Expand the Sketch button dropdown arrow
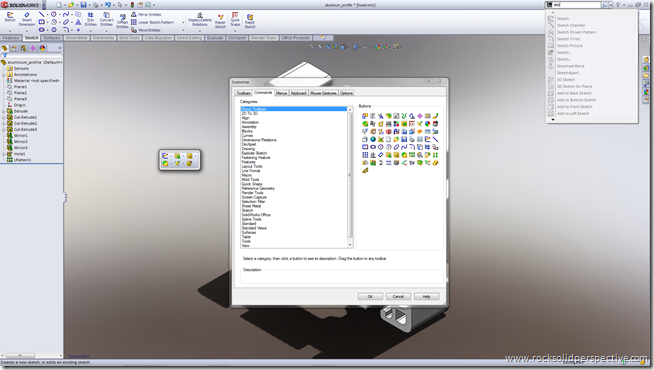 (x=10, y=31)
